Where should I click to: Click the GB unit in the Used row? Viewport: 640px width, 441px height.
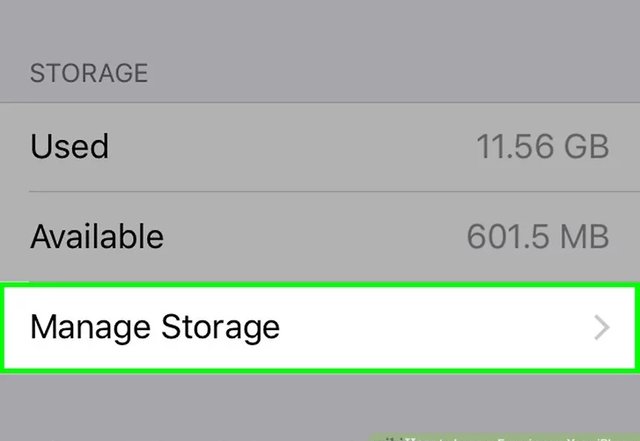585,147
